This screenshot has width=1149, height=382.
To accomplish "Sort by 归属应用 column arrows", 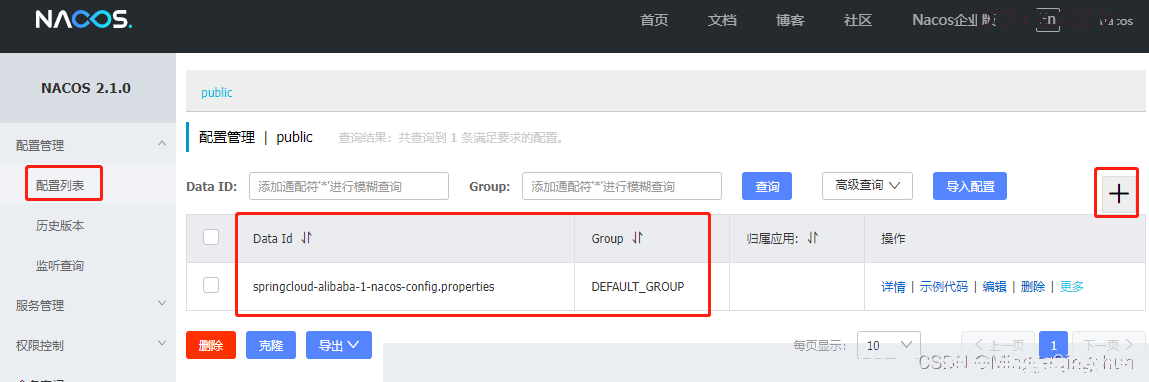I will click(813, 238).
